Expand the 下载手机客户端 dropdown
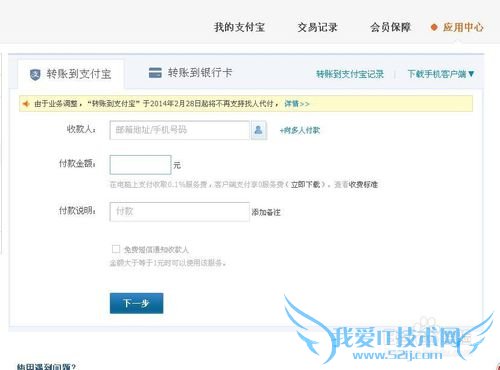The height and width of the screenshot is (370, 500). click(x=441, y=74)
